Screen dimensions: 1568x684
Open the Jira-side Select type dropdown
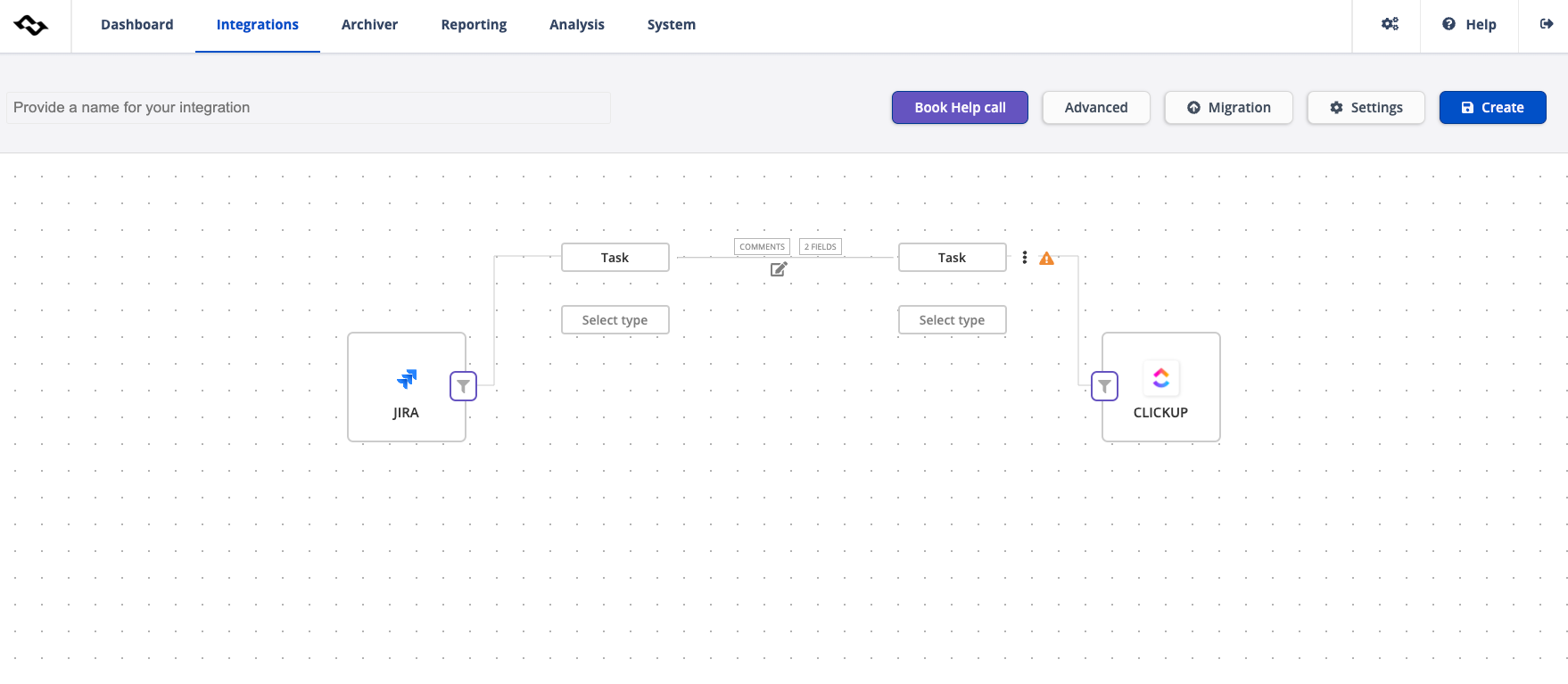click(x=615, y=320)
